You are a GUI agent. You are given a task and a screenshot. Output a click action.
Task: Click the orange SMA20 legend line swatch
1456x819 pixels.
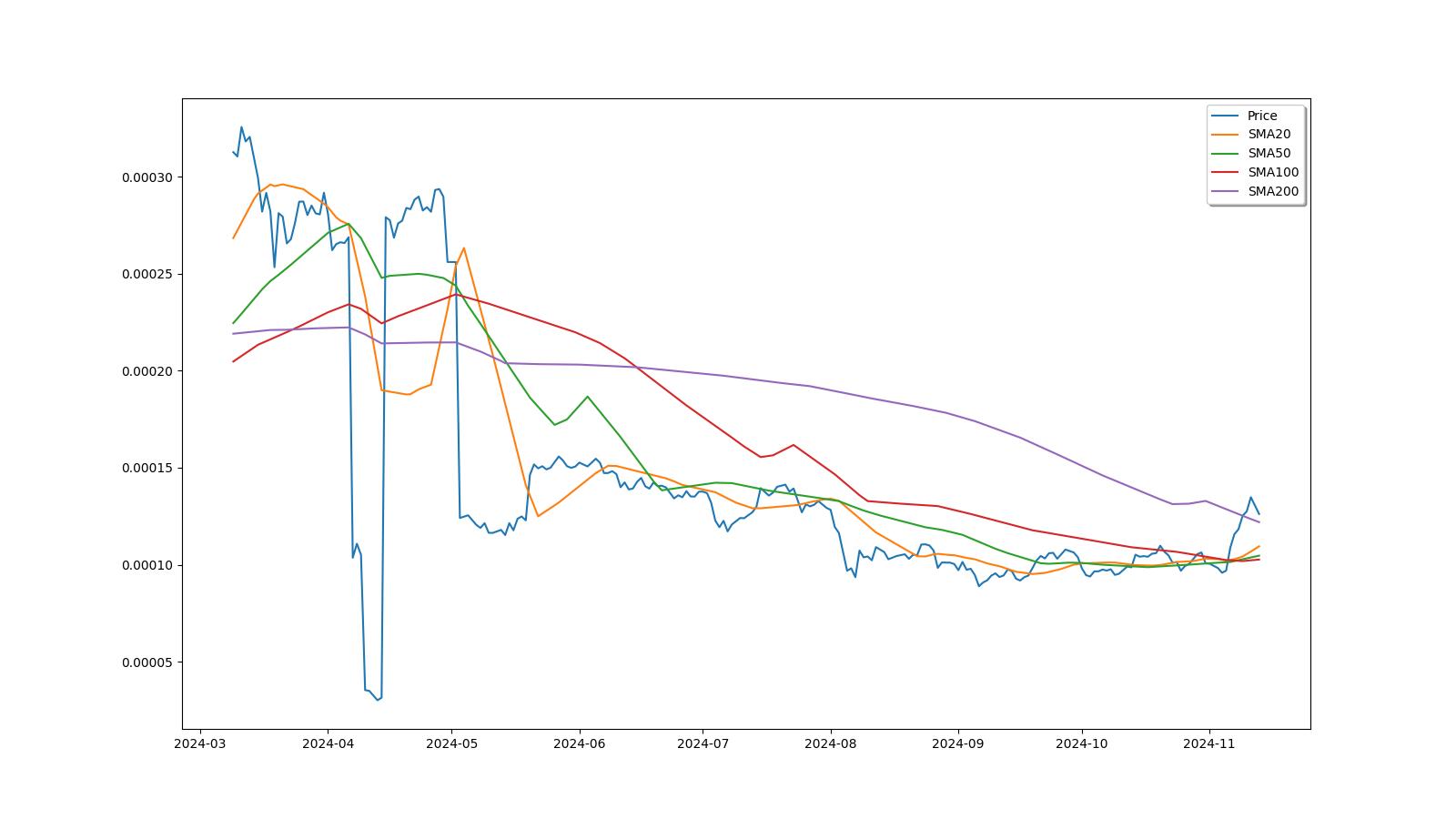pyautogui.click(x=1226, y=135)
